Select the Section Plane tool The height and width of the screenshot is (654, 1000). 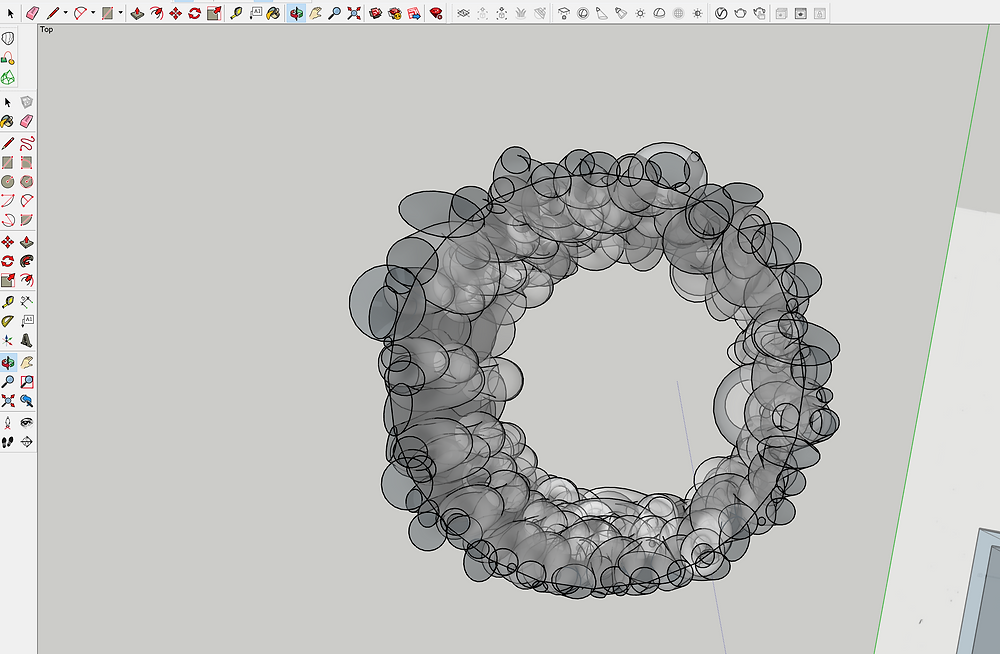(x=26, y=442)
